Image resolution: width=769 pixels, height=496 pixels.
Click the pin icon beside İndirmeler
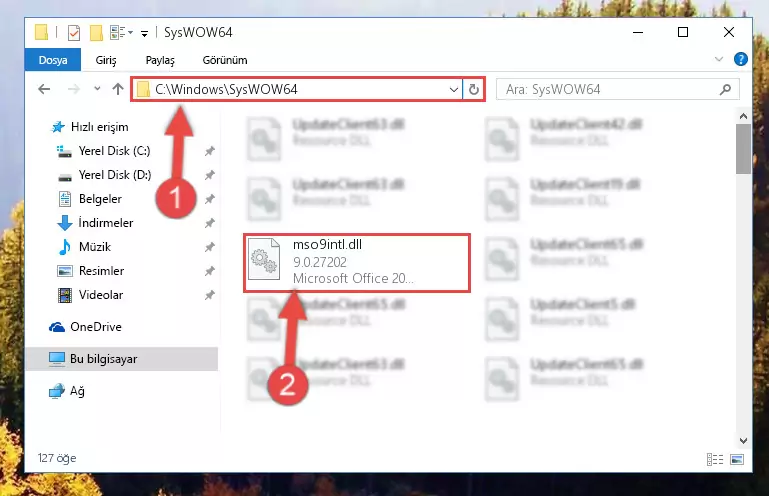209,223
